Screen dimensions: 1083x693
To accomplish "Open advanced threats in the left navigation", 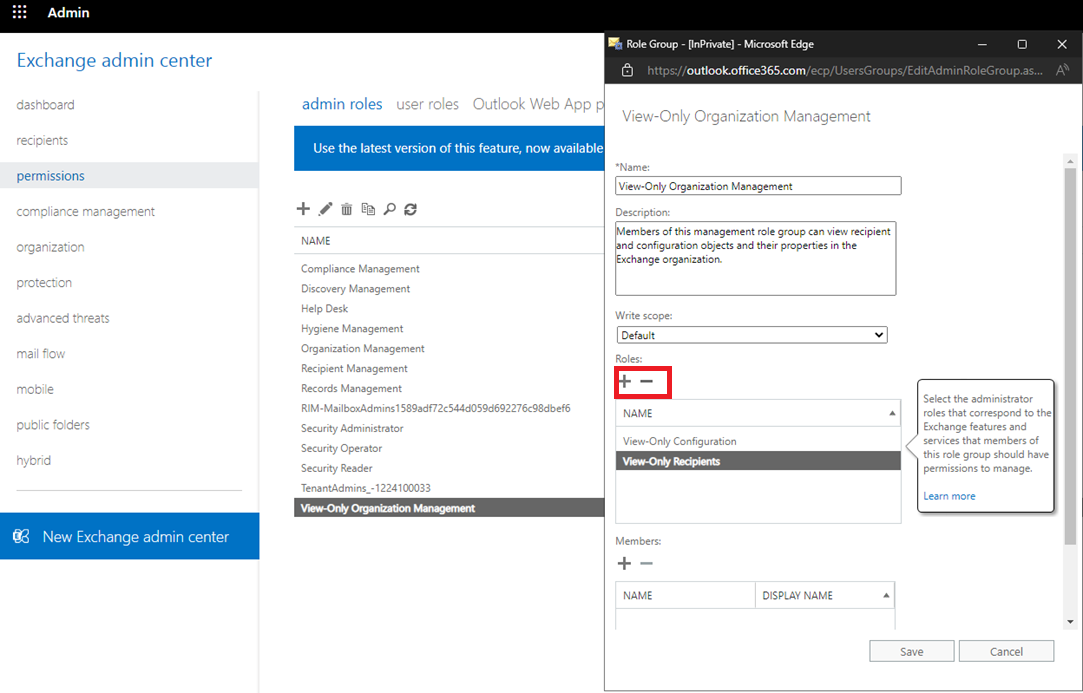I will pyautogui.click(x=63, y=318).
